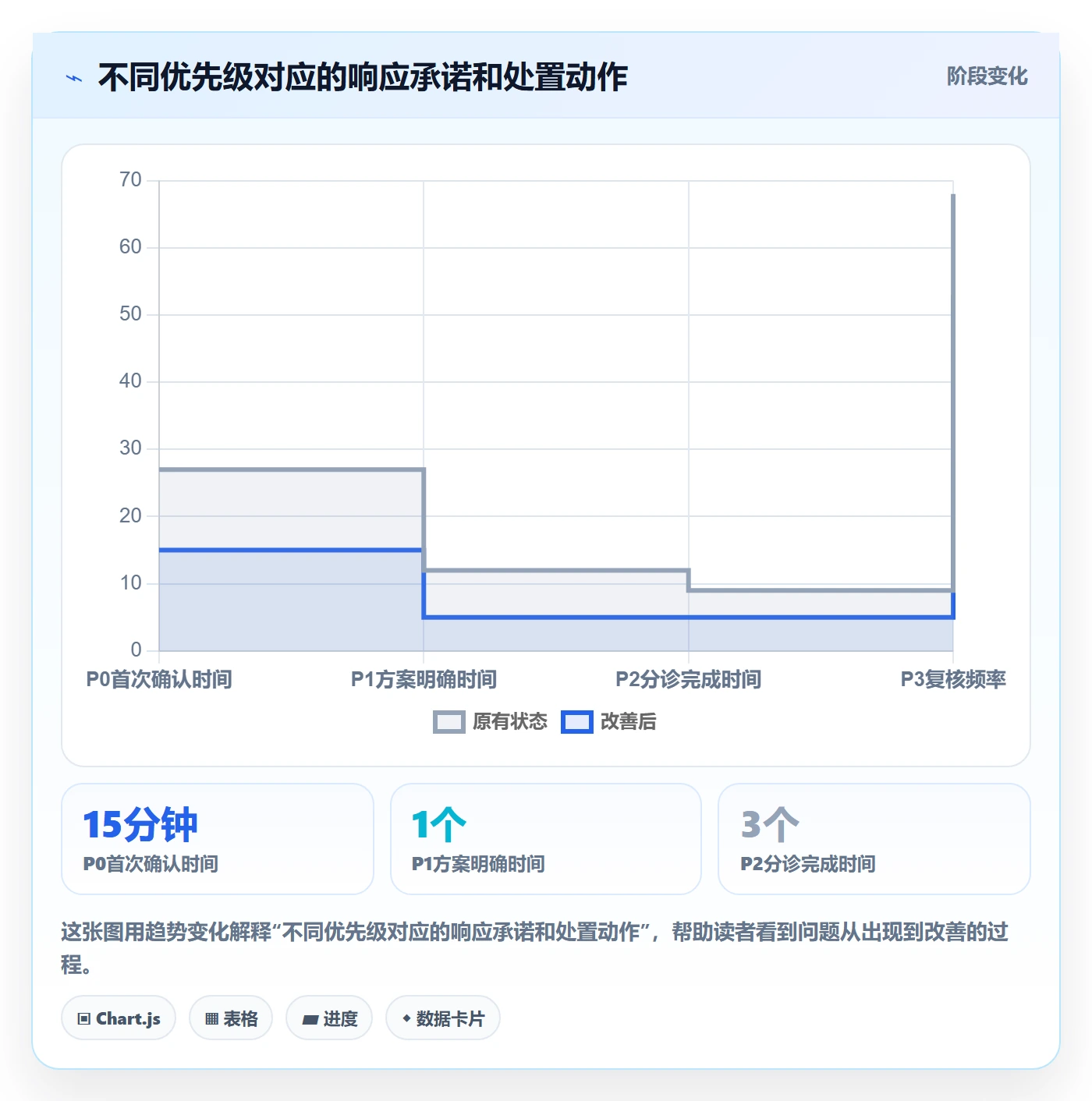1092x1101 pixels.
Task: Click the P0首次确认时间 x-axis label
Action: 159,680
